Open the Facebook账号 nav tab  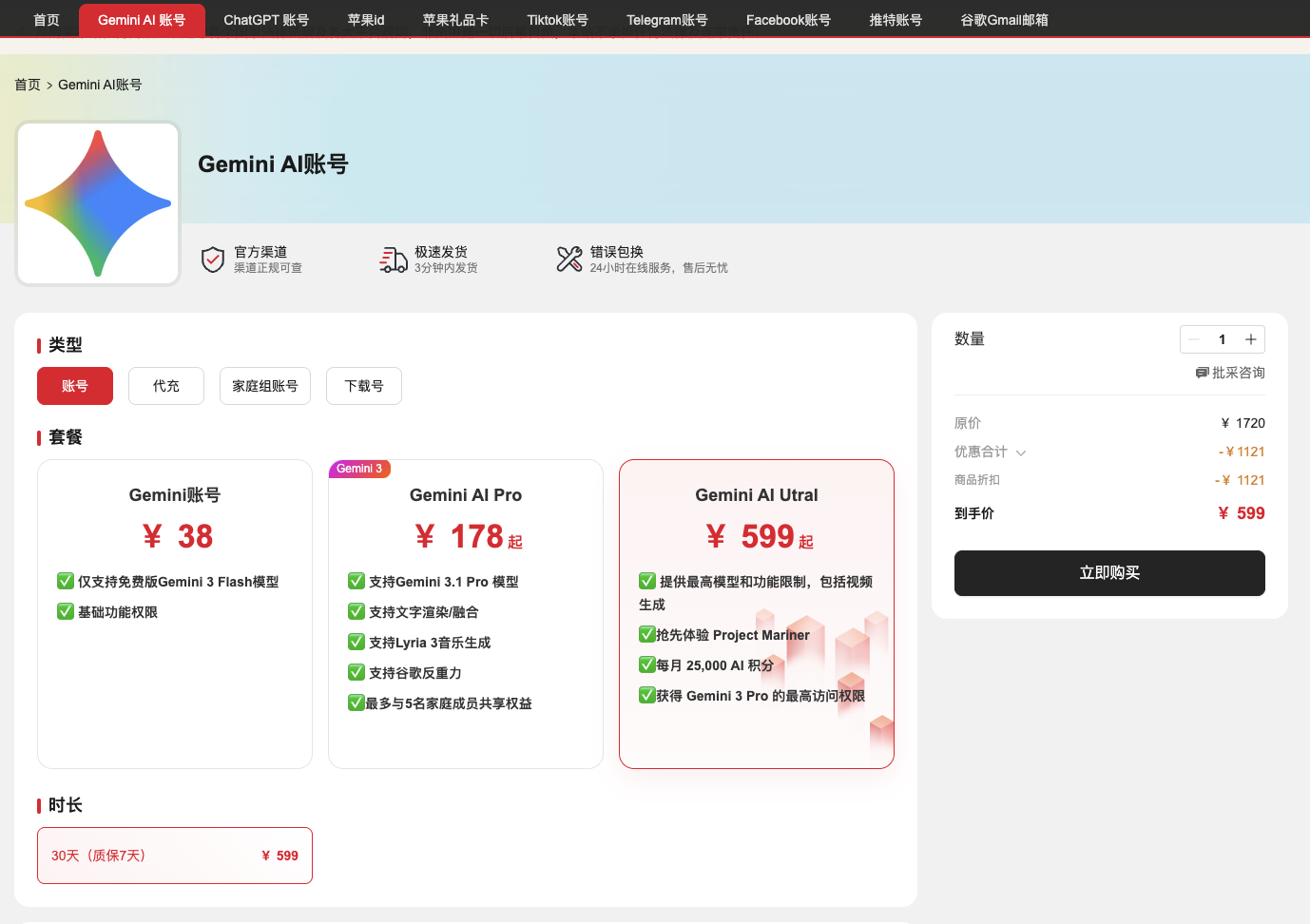[788, 19]
